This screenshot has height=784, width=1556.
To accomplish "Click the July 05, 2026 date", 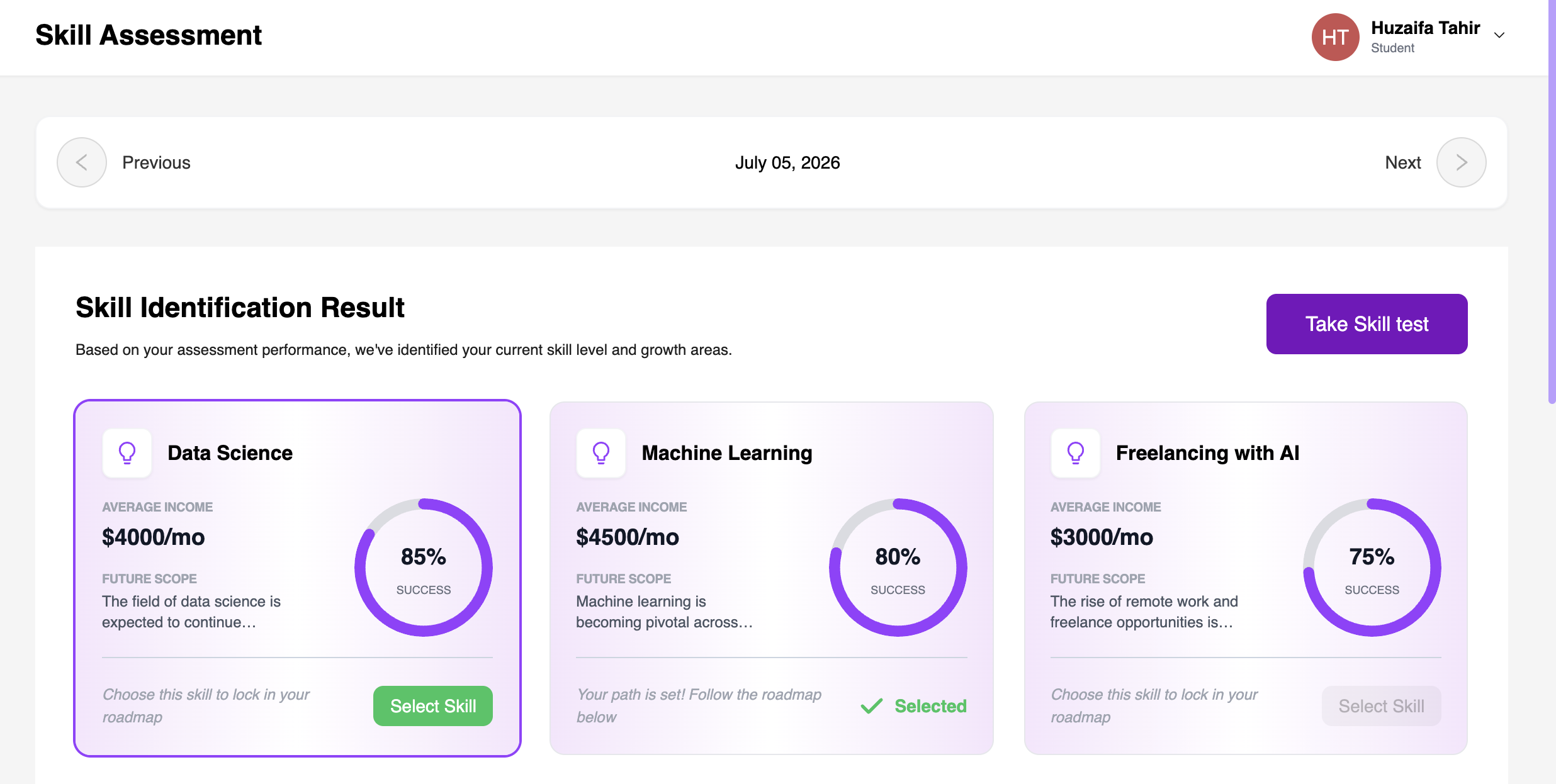I will point(787,162).
